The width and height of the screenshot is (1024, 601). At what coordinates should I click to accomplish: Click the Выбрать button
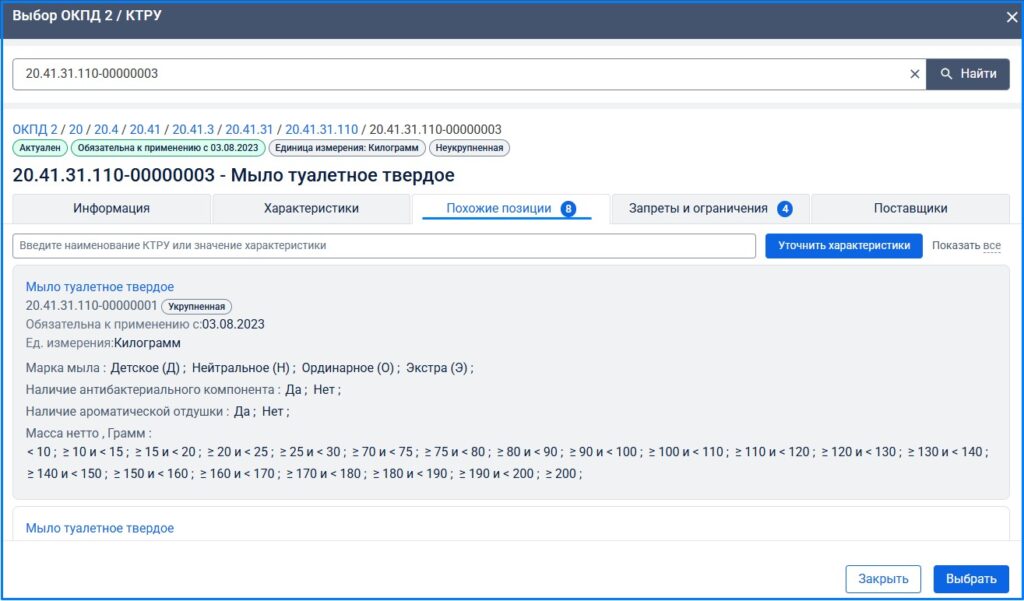[x=971, y=579]
